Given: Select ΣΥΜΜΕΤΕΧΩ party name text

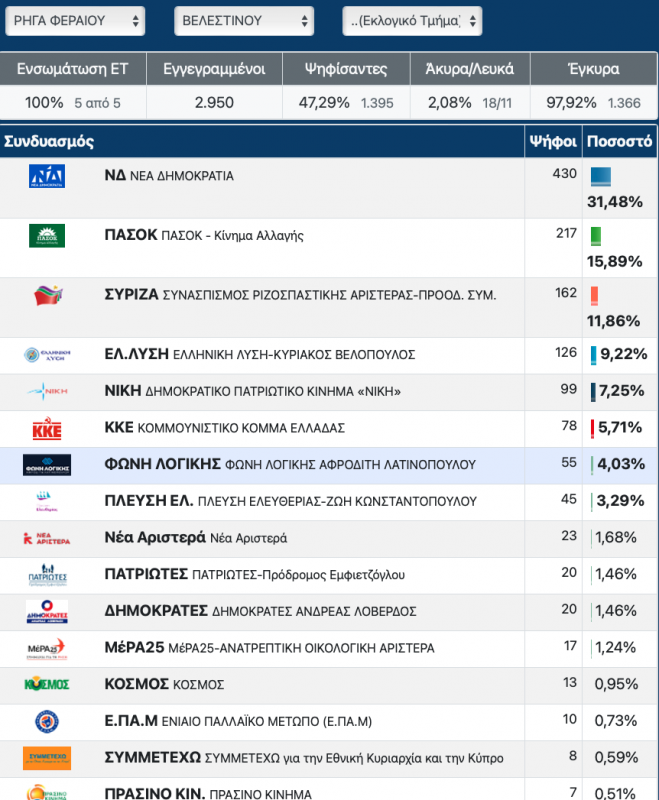Looking at the screenshot, I should 304,758.
